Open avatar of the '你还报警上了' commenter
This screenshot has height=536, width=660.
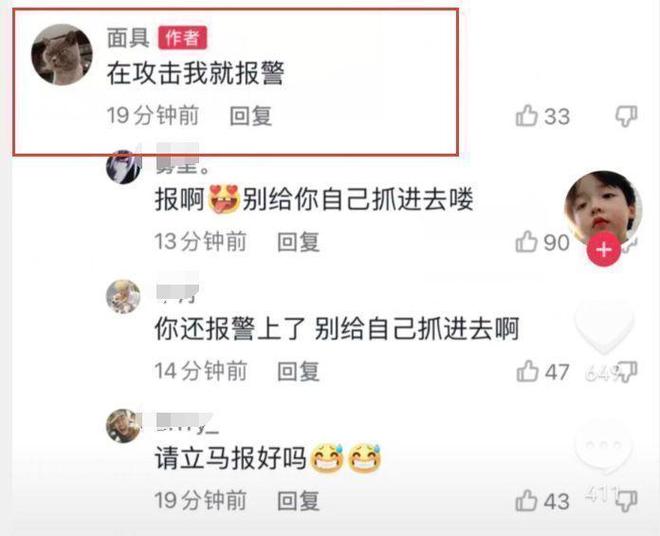coord(123,296)
